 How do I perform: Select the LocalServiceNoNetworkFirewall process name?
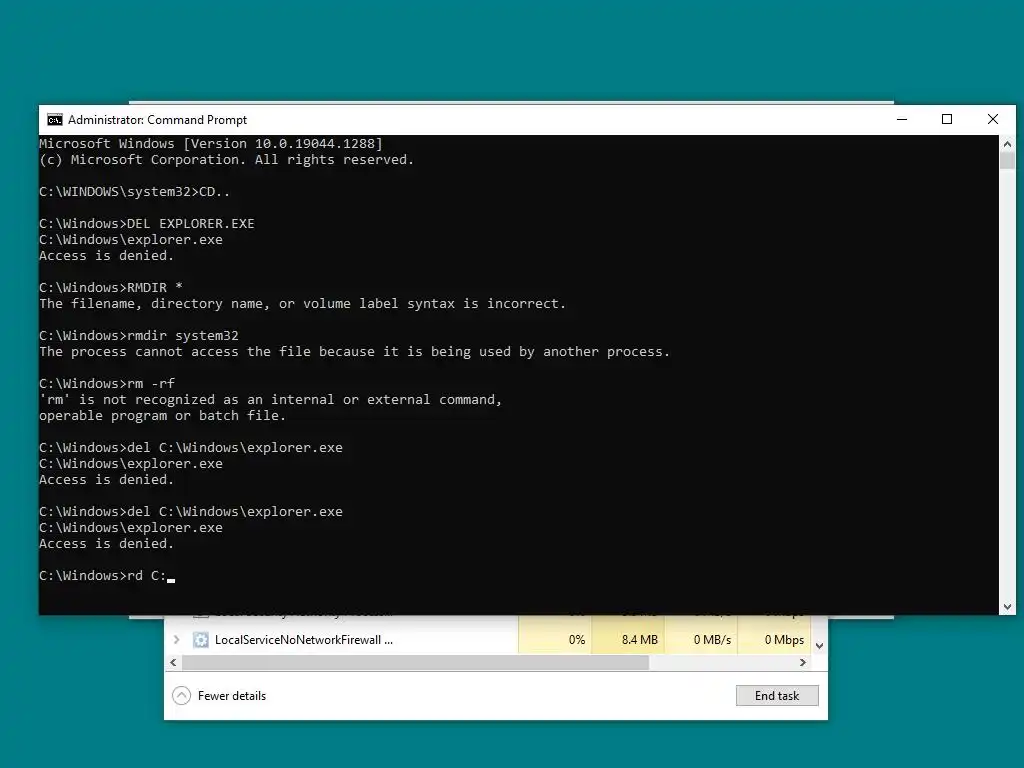[x=304, y=640]
